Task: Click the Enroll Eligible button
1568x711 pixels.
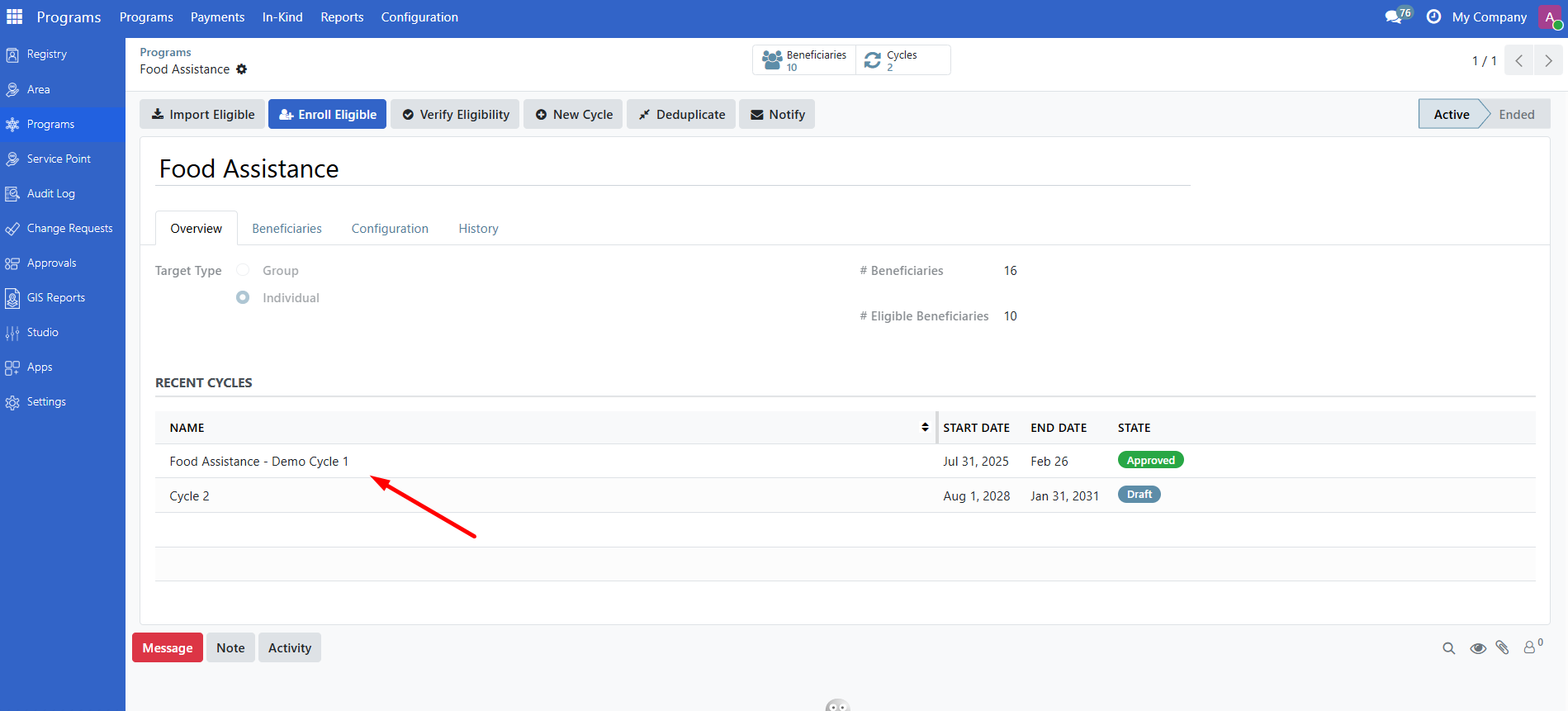Action: (327, 115)
